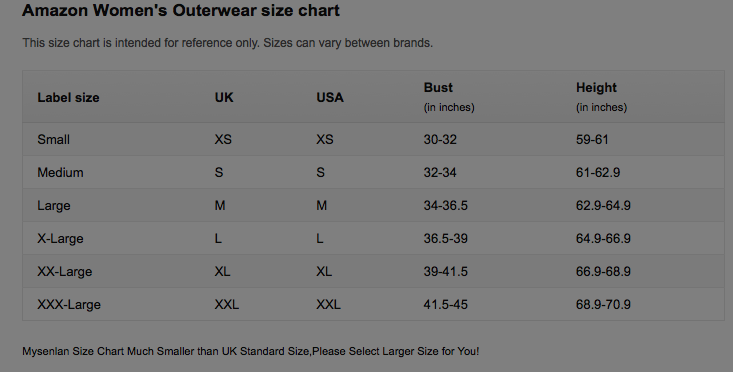The image size is (733, 372).
Task: Select the Large label size row
Action: pyautogui.click(x=373, y=206)
